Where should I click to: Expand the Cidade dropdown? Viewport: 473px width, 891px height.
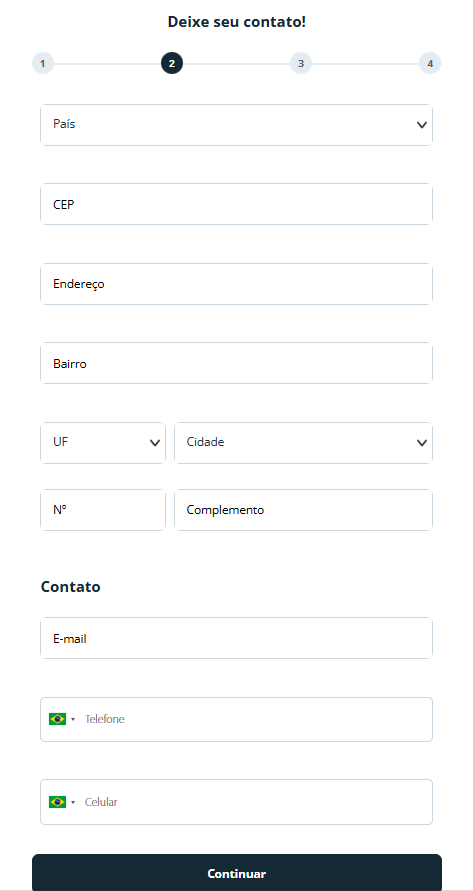[x=303, y=443]
